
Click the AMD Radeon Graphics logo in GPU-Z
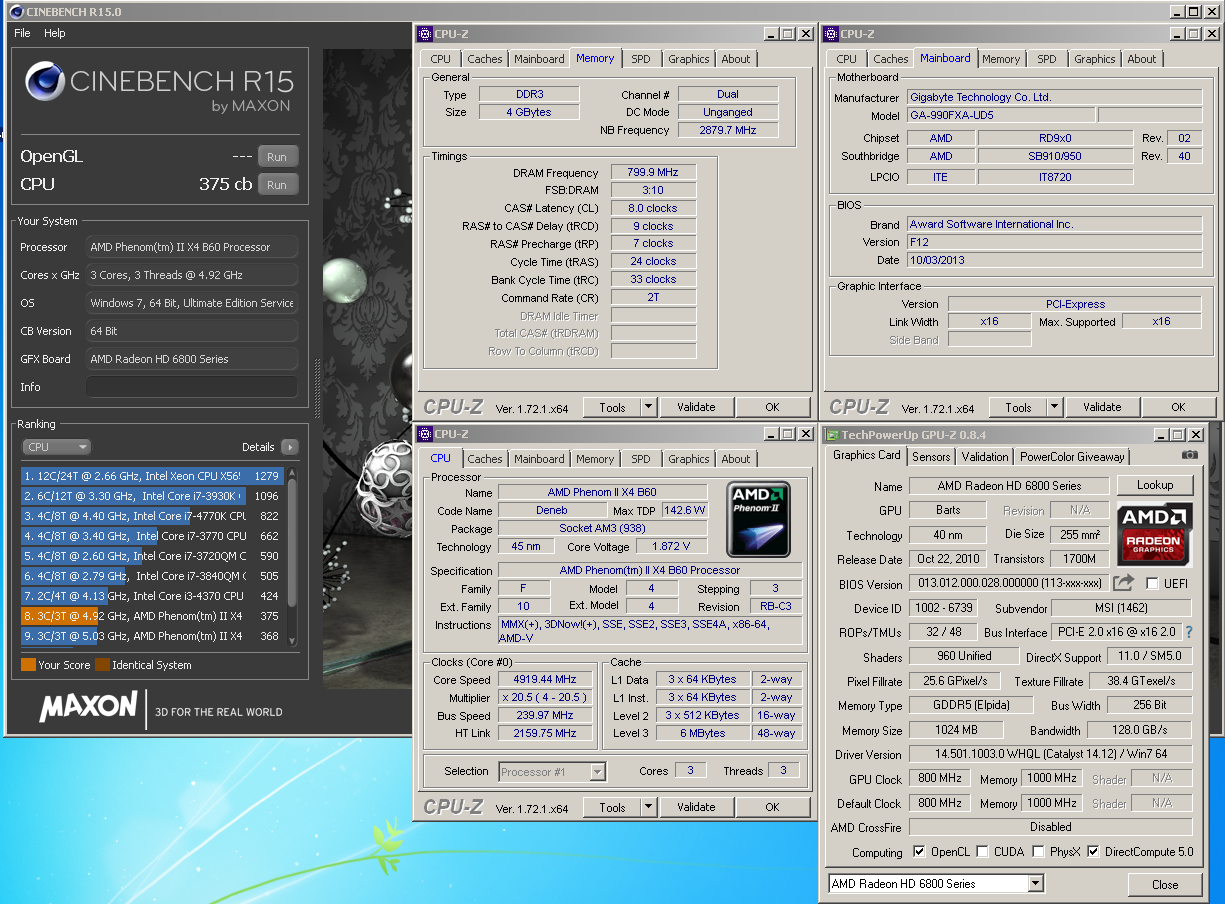point(1155,536)
